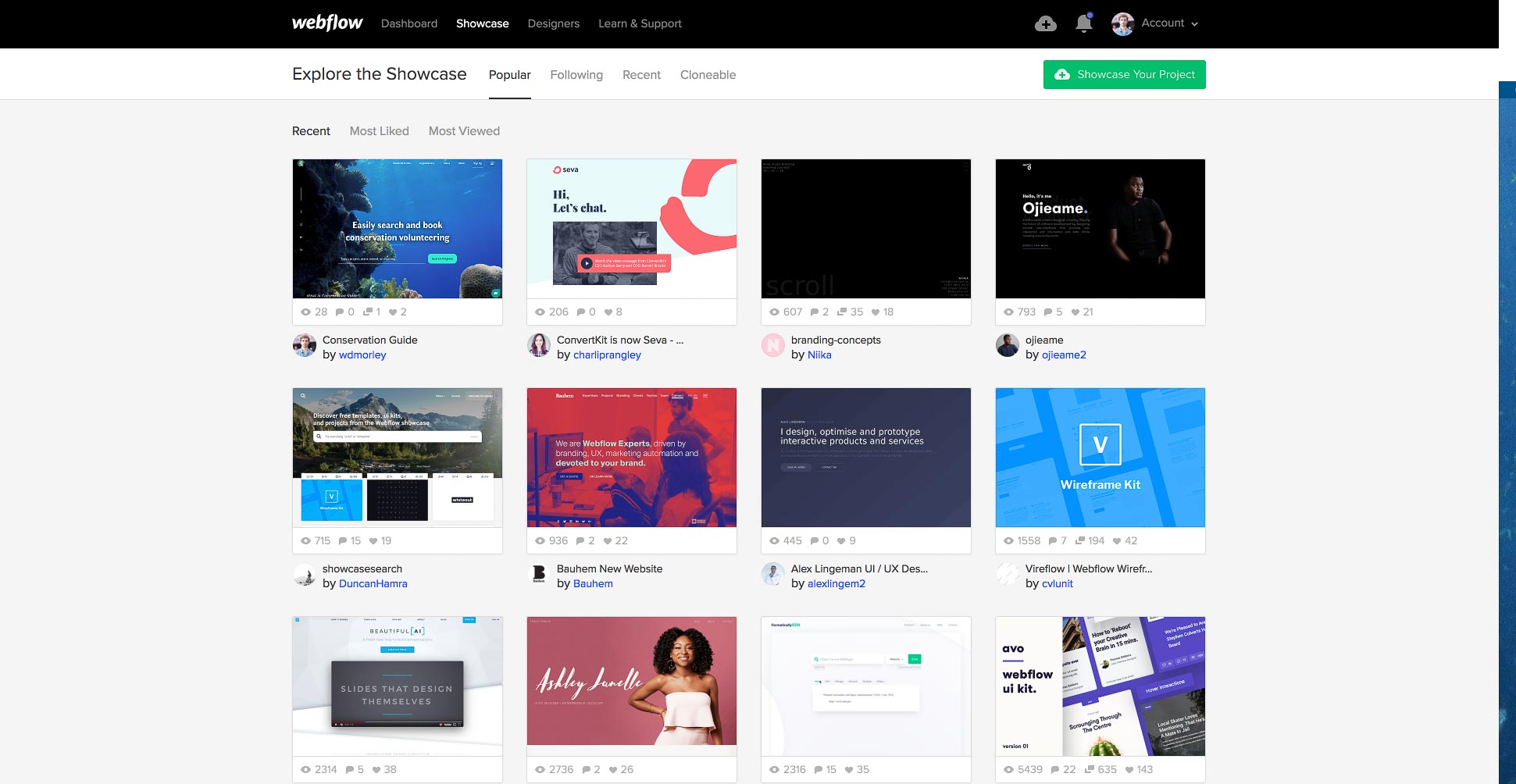Switch to the Following tab
This screenshot has width=1516, height=784.
pos(576,75)
